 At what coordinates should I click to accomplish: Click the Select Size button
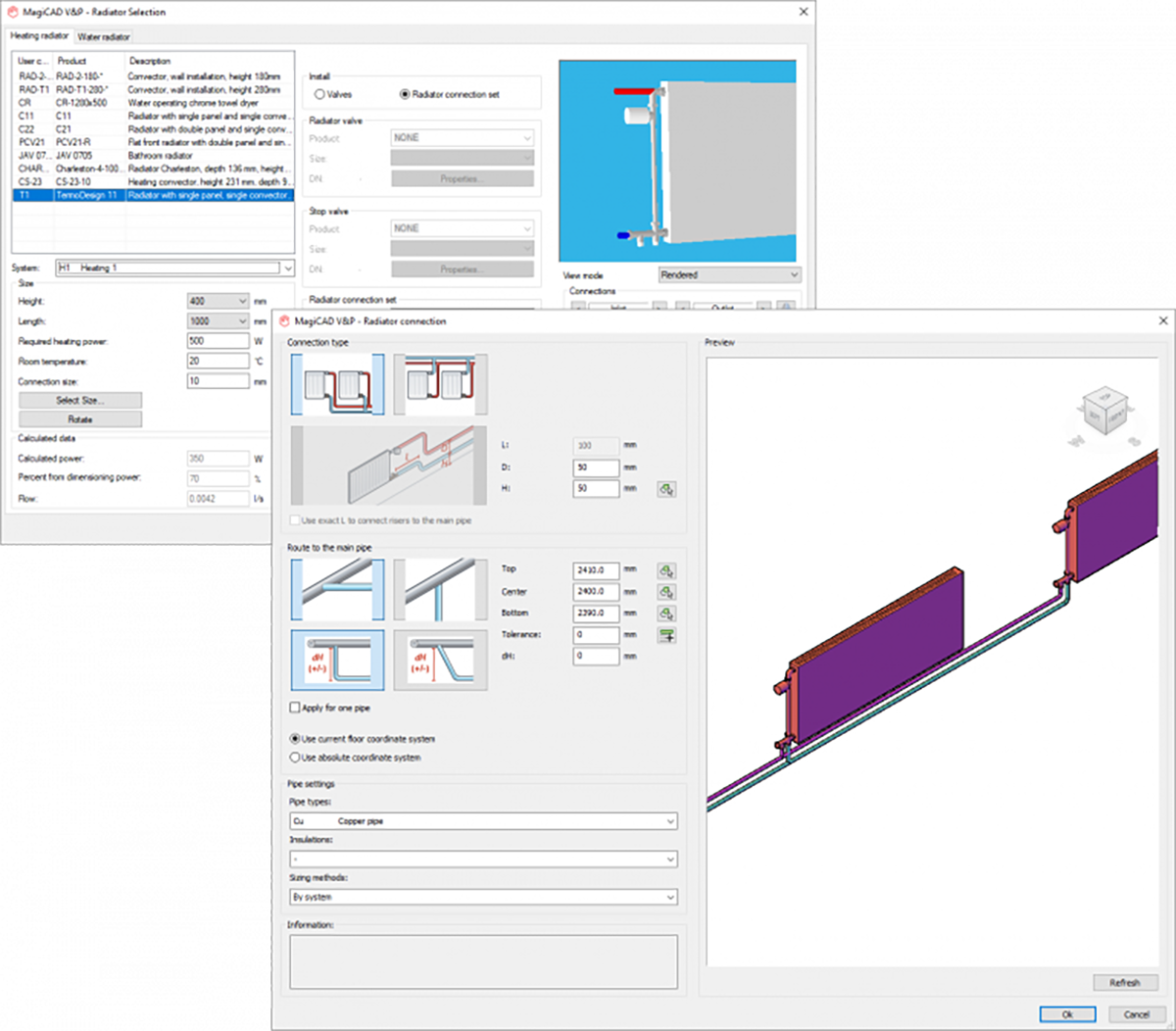tap(80, 400)
